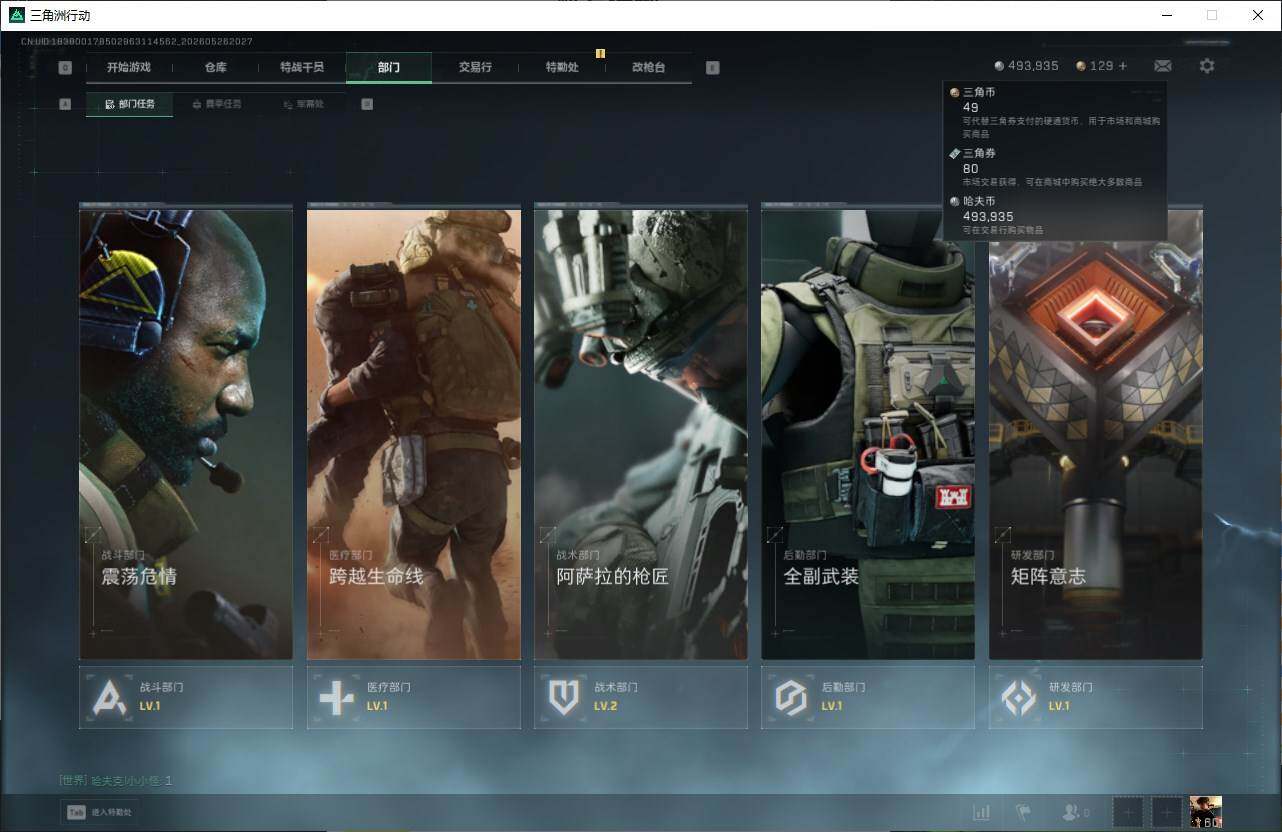Click the 三角券 heading in the currency tooltip
The width and height of the screenshot is (1282, 832).
[x=979, y=154]
